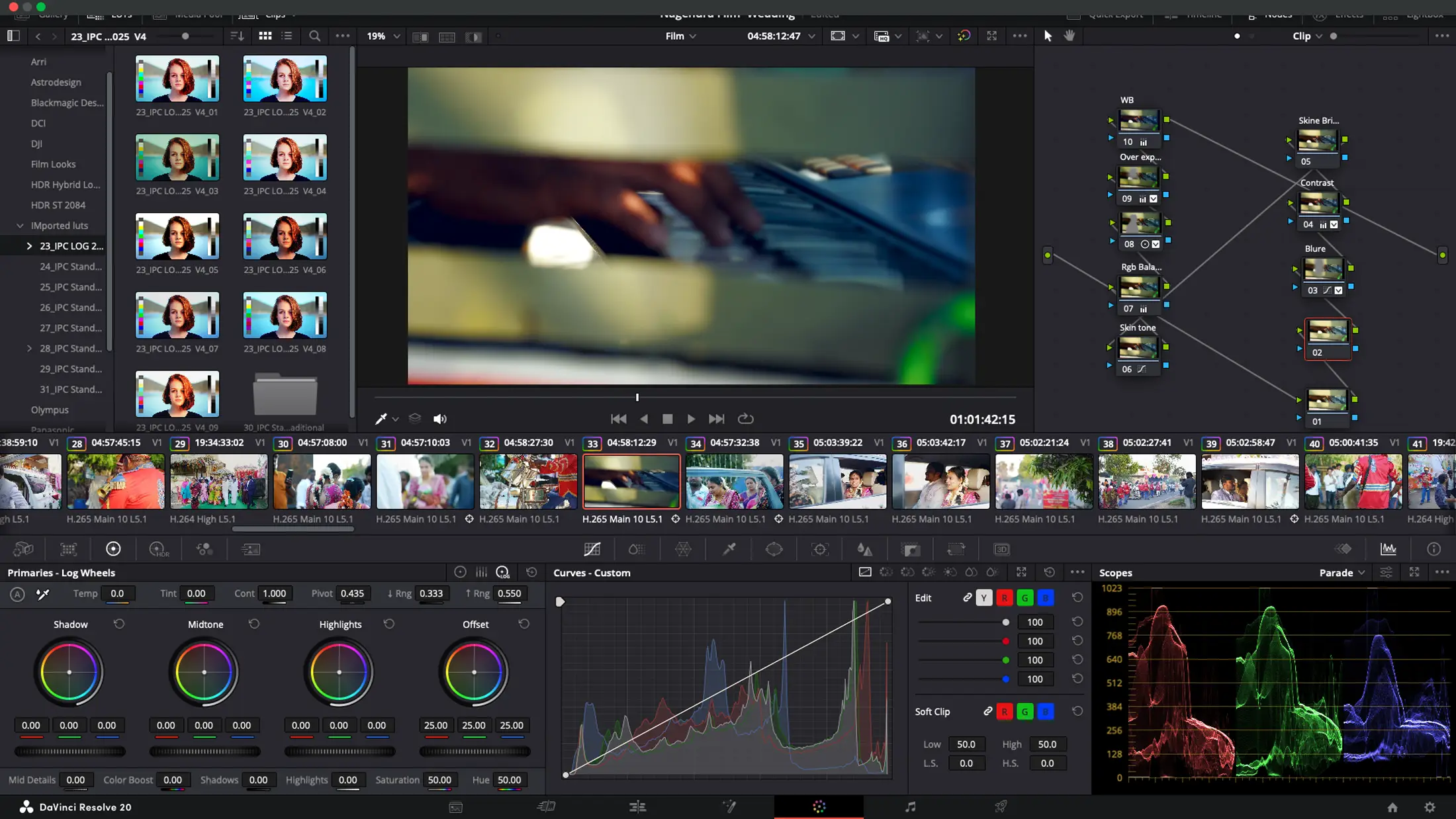Open the Information panel
1456x819 pixels.
click(x=1433, y=549)
